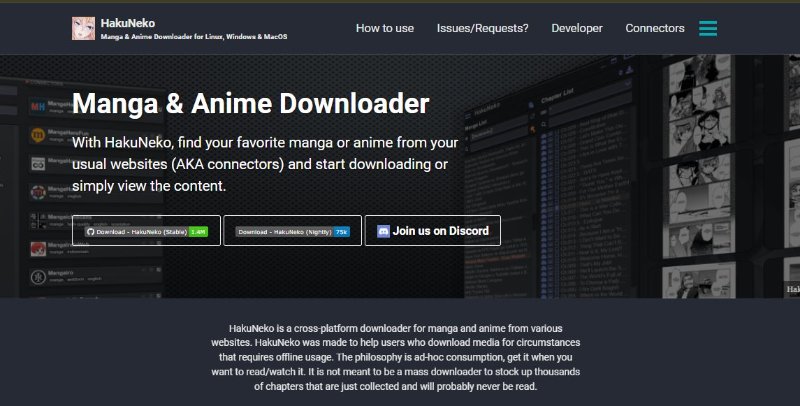Go to the Developer nav item
The width and height of the screenshot is (800, 406).
coord(577,28)
